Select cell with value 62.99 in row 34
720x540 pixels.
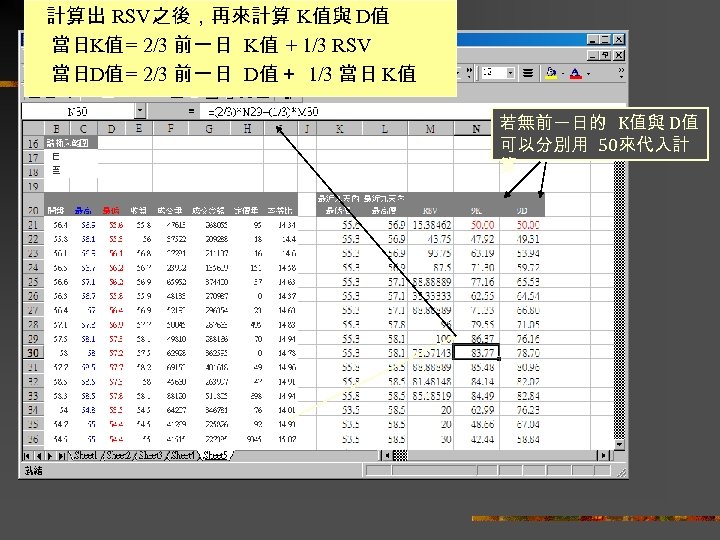click(476, 410)
